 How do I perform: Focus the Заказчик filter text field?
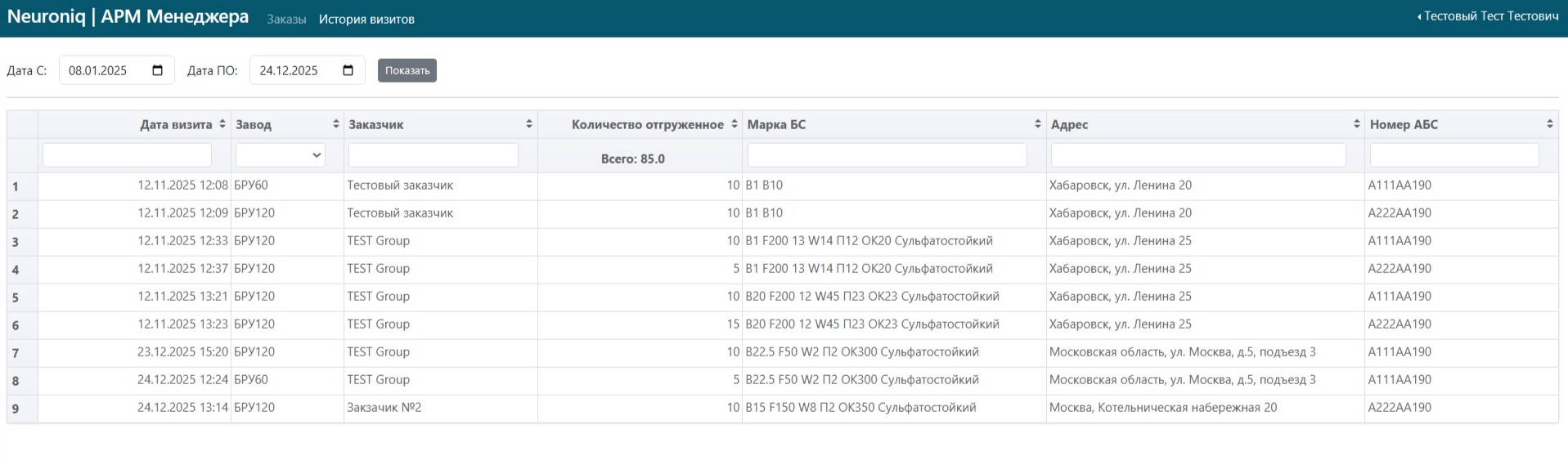pyautogui.click(x=433, y=155)
